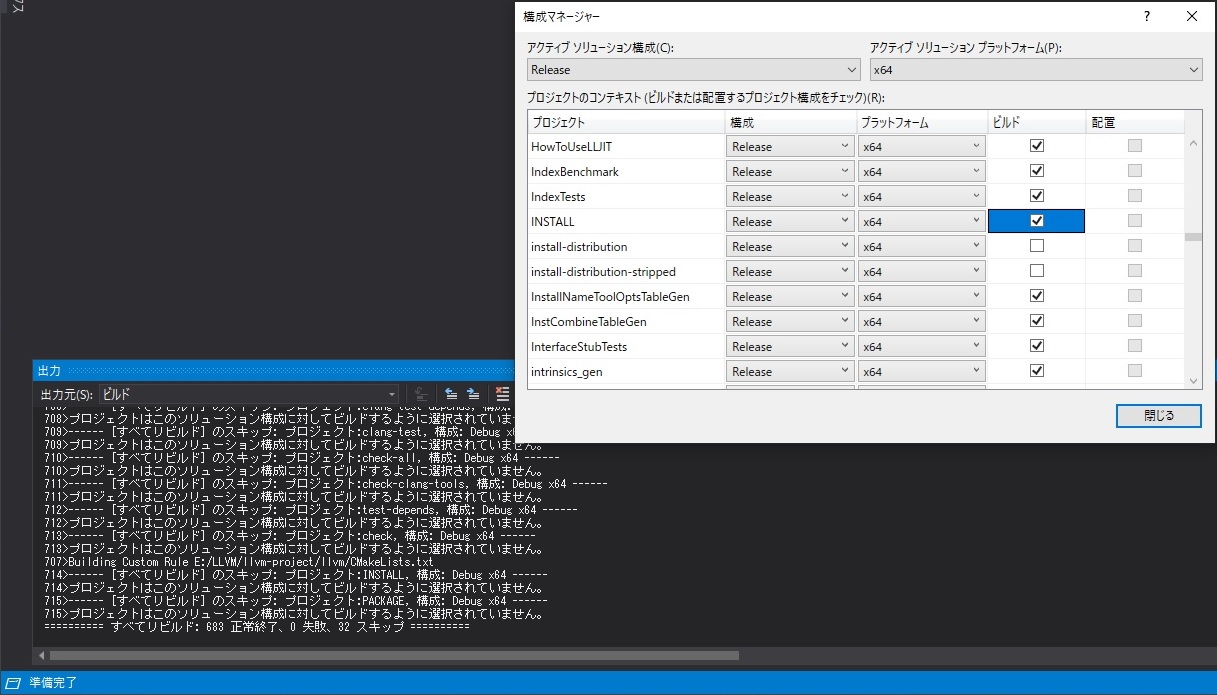1217x695 pixels.
Task: Go to previous message in build output
Action: pos(451,393)
